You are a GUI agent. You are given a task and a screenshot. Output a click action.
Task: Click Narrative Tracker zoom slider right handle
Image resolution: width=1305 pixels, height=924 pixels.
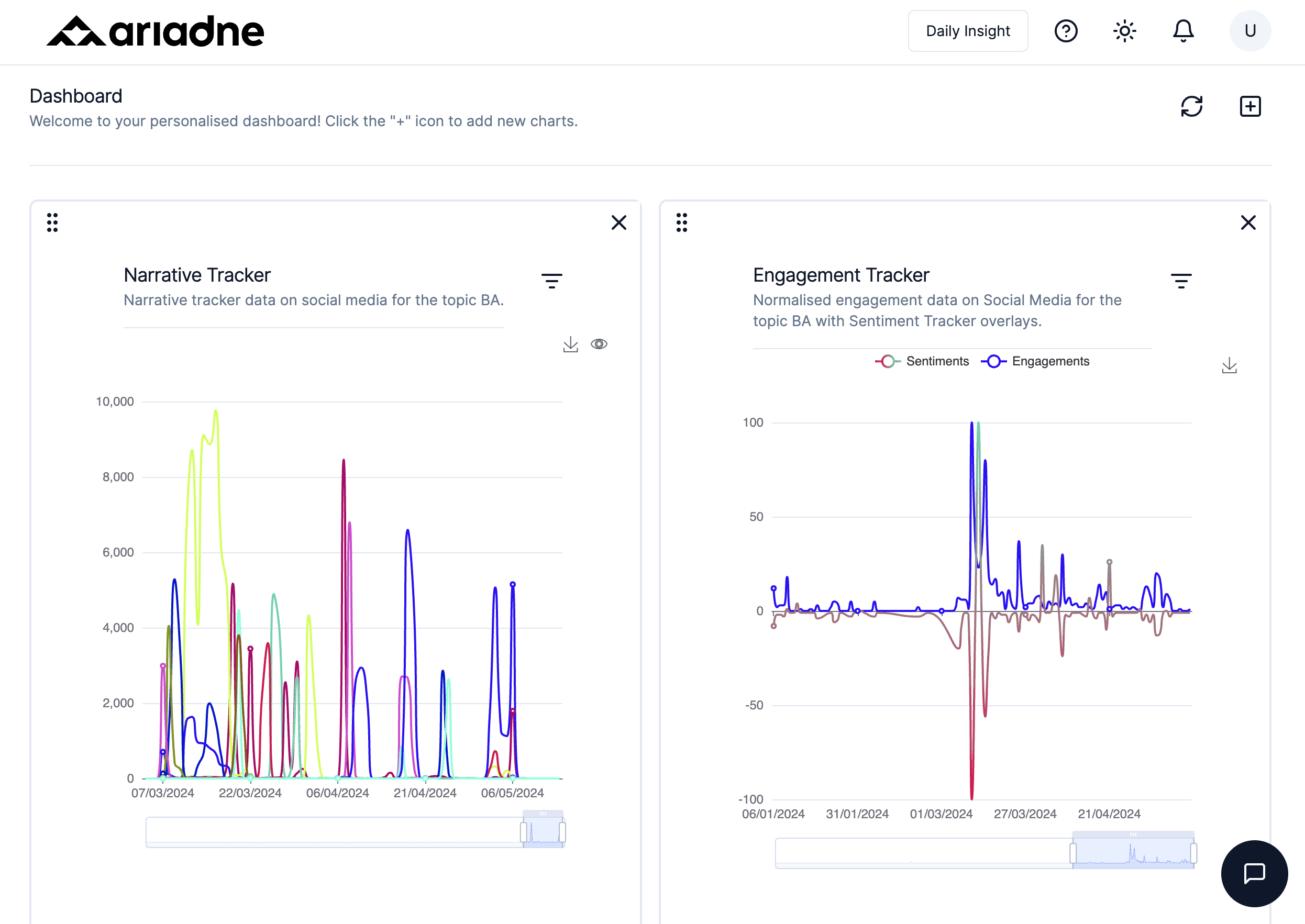[x=562, y=832]
